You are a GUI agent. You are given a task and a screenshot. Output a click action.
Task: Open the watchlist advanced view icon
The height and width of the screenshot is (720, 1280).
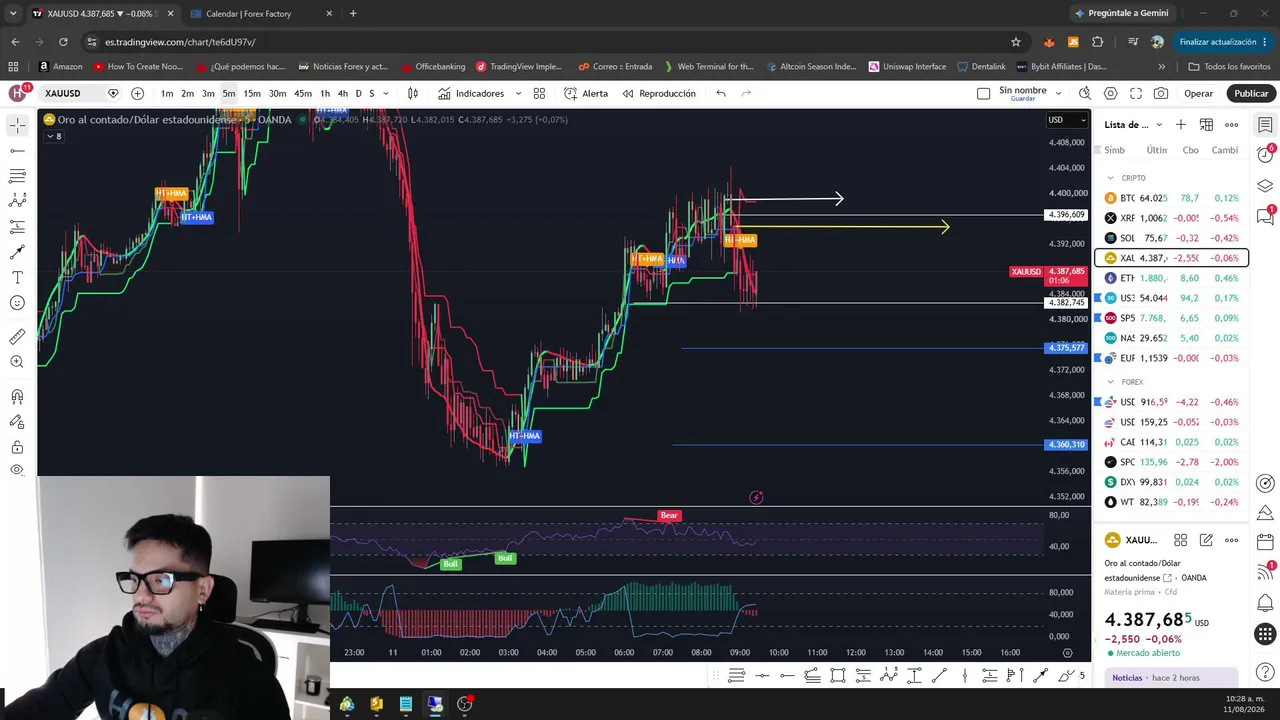pyautogui.click(x=1206, y=125)
